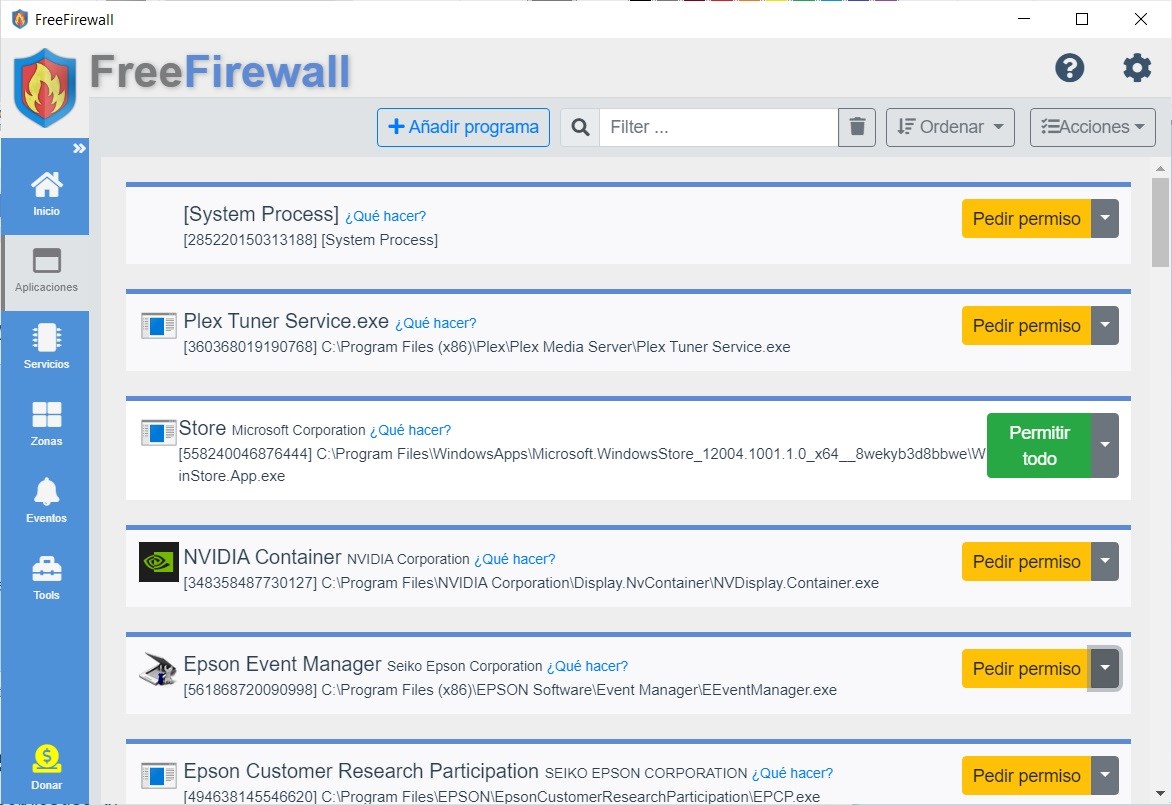Open permission dropdown arrow for Epson Event Manager

[x=1105, y=668]
